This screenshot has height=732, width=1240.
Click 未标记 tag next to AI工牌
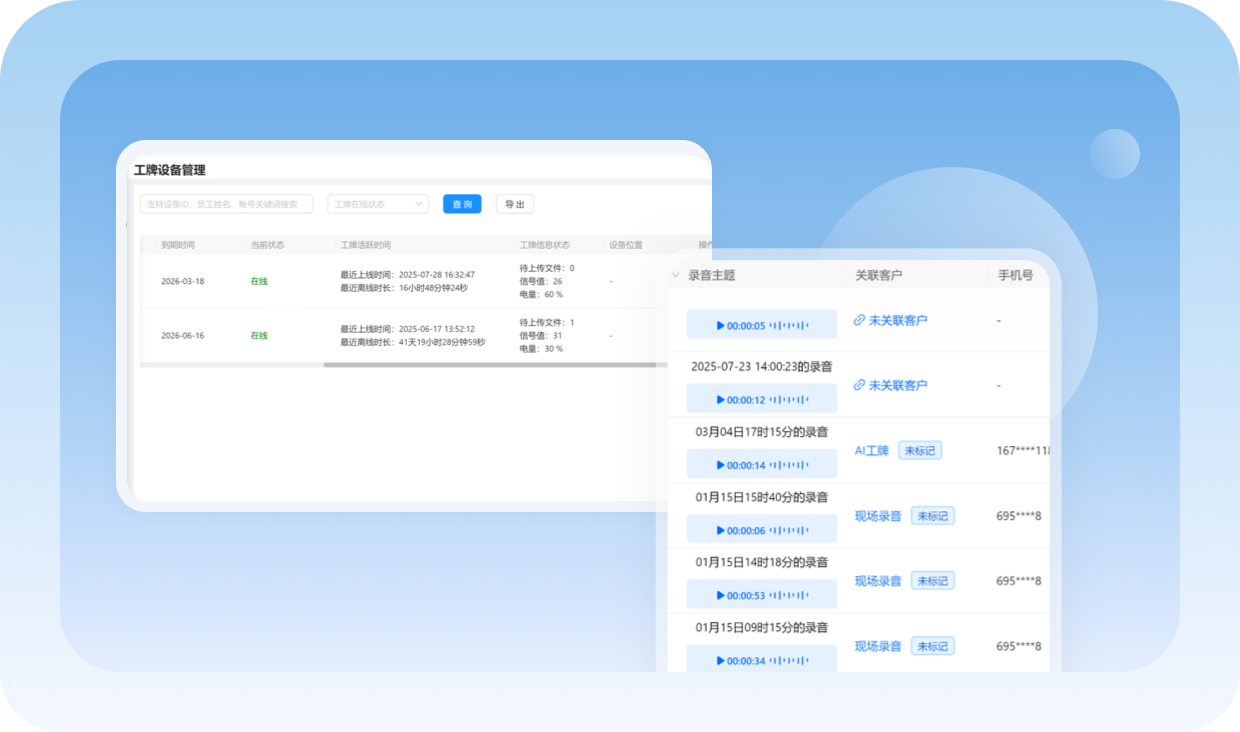point(919,451)
